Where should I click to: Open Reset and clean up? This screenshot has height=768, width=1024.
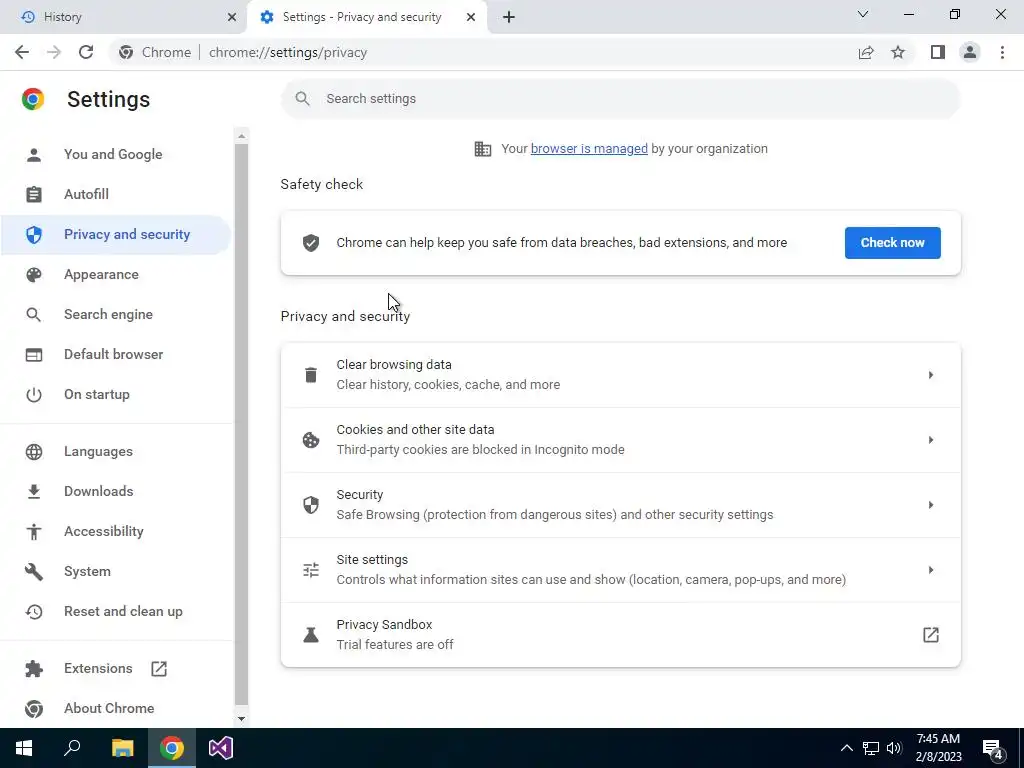pos(116,611)
